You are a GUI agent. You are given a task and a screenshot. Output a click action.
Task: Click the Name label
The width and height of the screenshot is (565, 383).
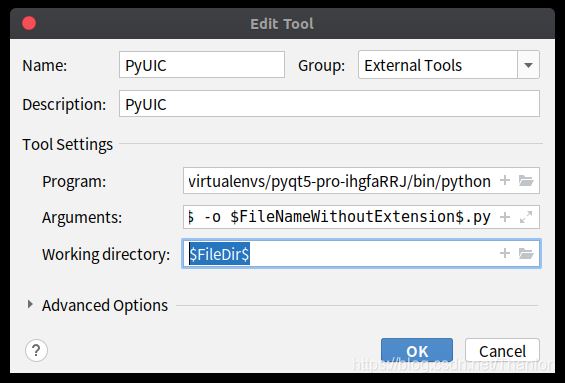click(x=45, y=66)
